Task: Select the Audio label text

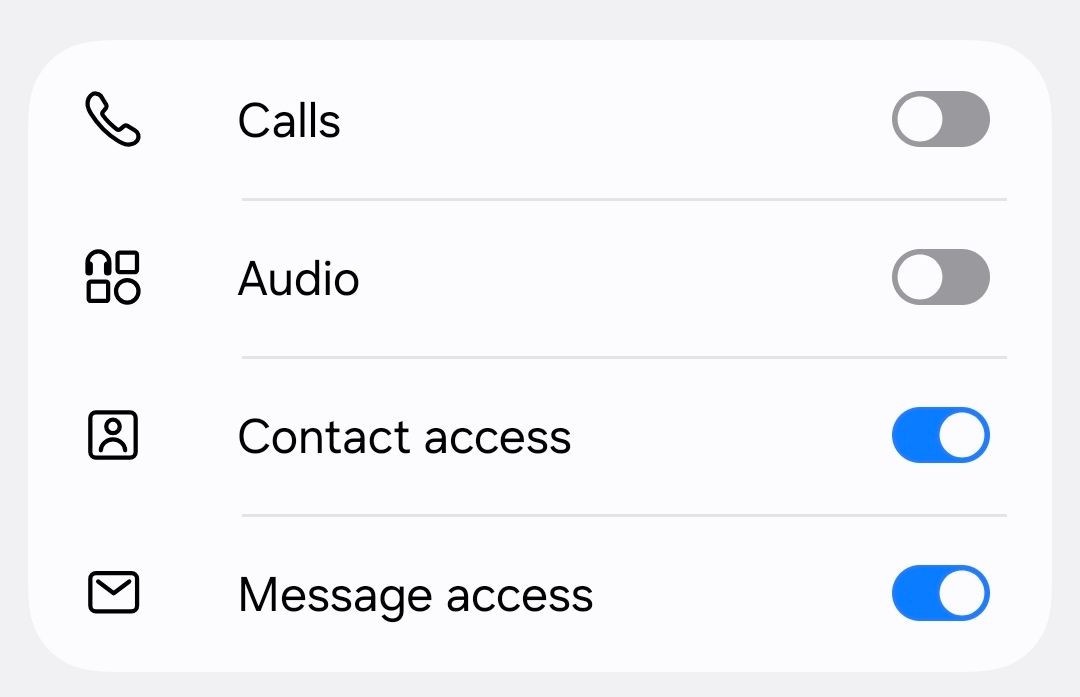Action: pyautogui.click(x=299, y=279)
